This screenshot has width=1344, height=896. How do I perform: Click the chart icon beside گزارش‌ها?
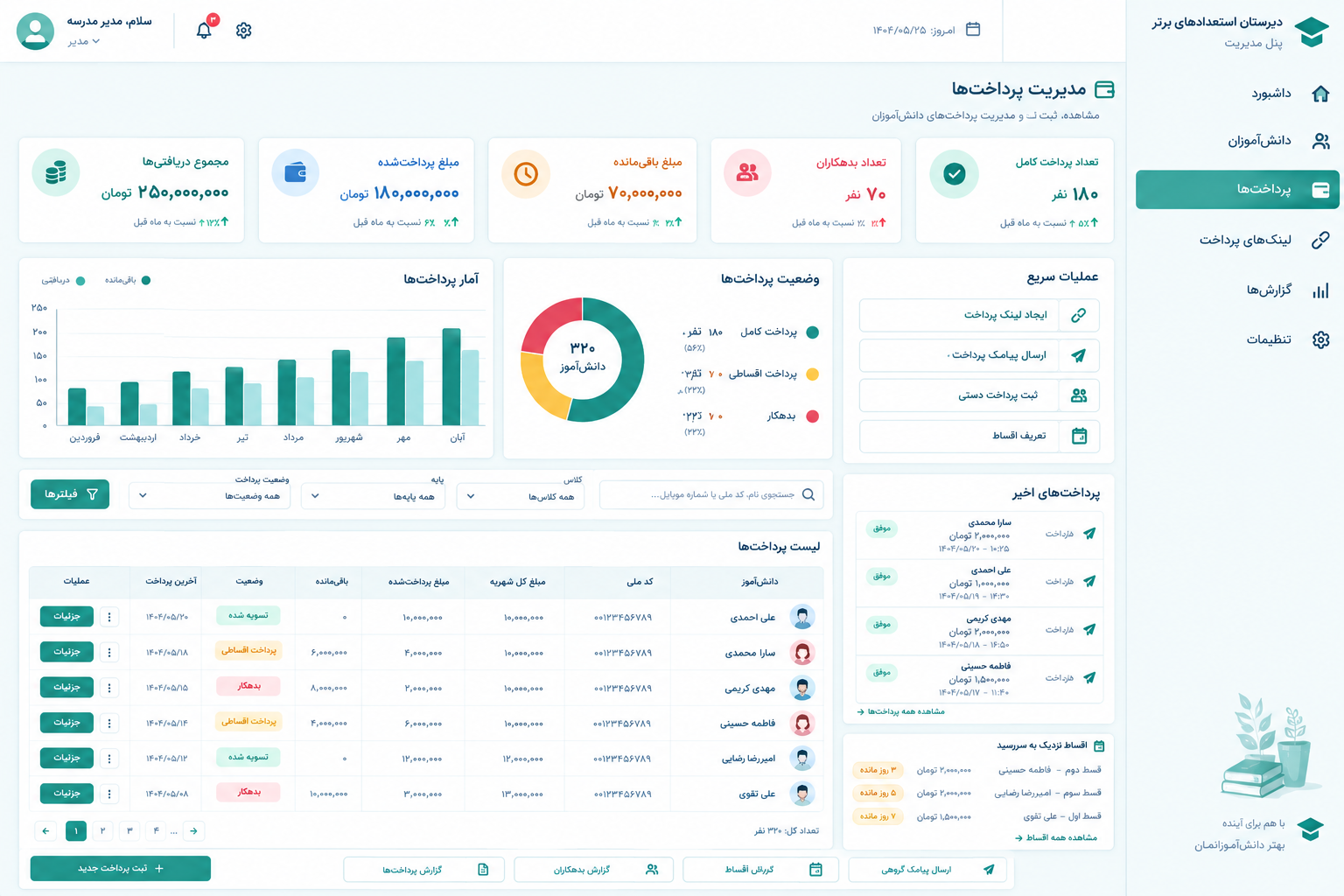(x=1321, y=290)
